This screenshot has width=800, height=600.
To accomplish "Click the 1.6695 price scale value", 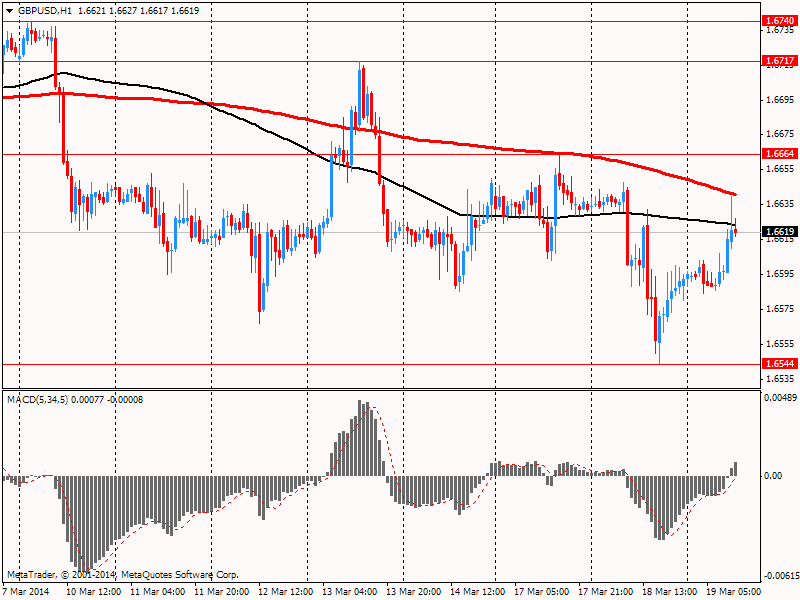I will [x=779, y=100].
